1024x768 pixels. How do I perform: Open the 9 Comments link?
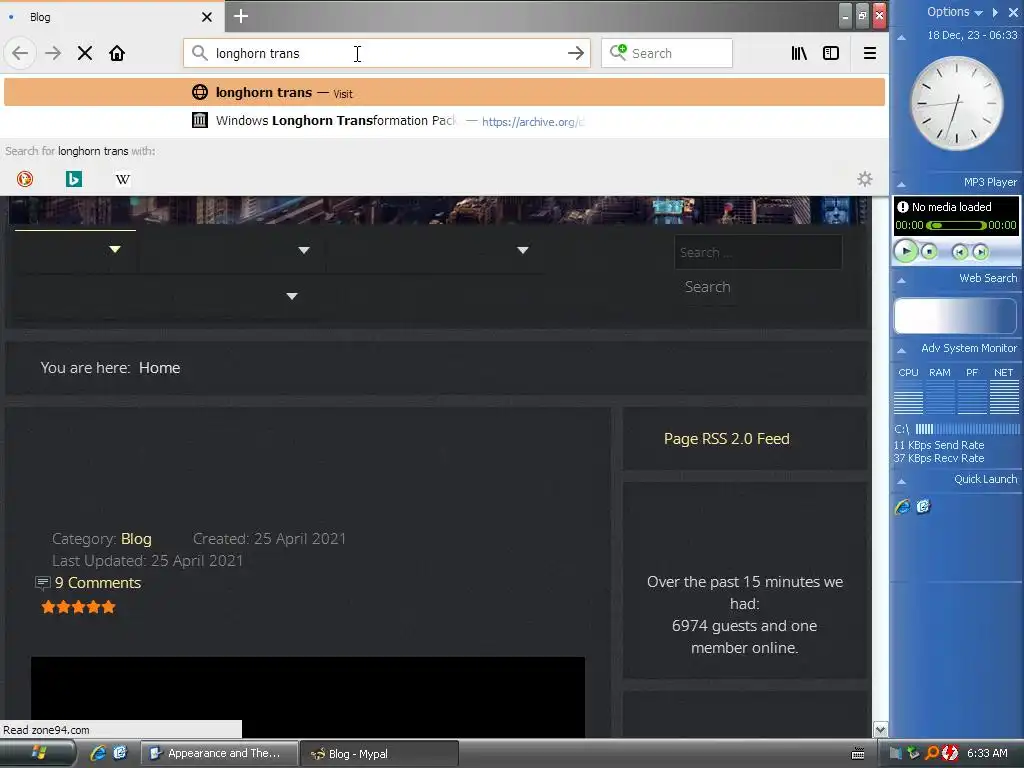click(x=97, y=583)
